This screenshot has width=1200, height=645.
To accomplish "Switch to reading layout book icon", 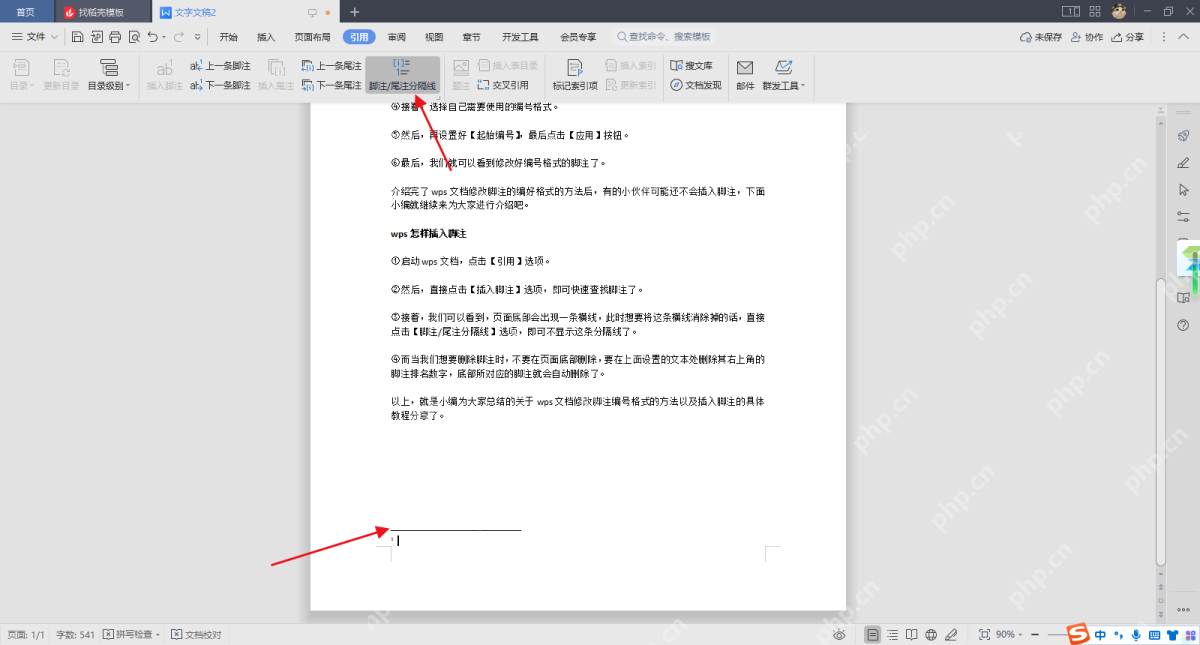I will (911, 635).
